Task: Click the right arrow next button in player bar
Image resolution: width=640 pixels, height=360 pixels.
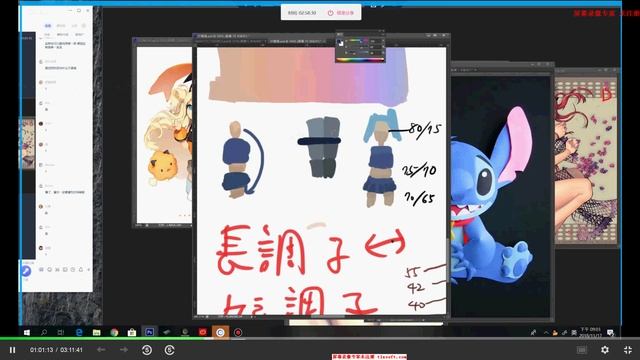Action: [124, 350]
